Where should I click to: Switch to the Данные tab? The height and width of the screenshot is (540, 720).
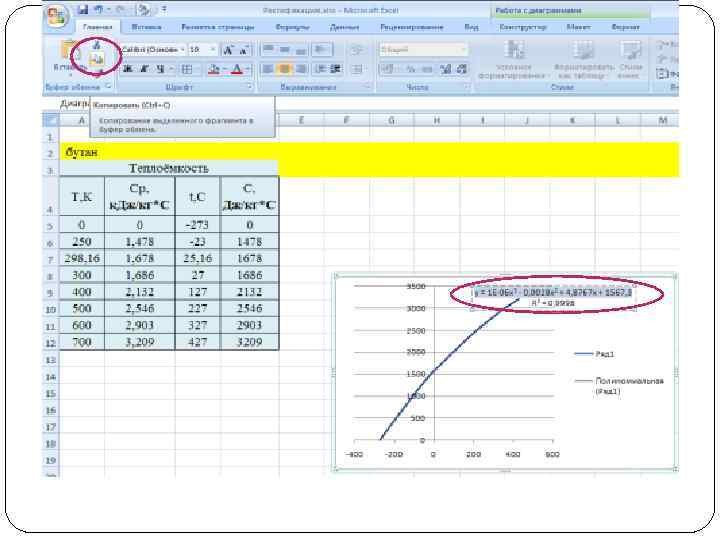[344, 27]
